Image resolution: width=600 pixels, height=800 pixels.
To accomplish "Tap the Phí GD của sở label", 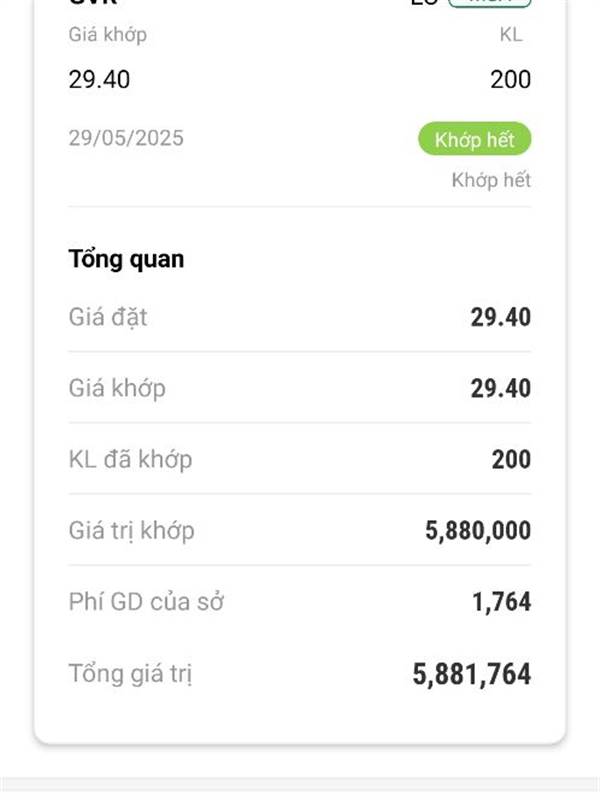I will (x=146, y=602).
